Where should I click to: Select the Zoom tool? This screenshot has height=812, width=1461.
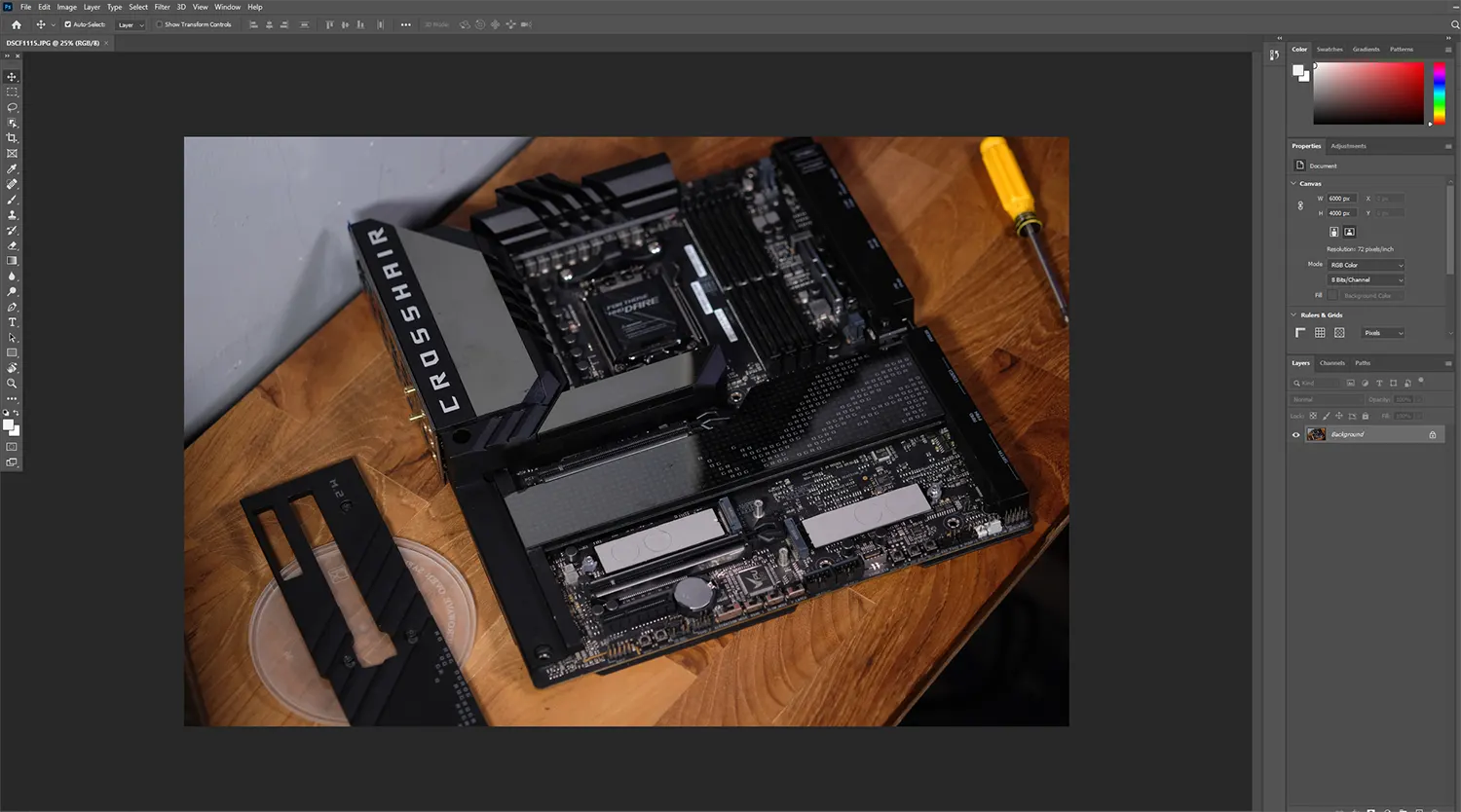(11, 384)
